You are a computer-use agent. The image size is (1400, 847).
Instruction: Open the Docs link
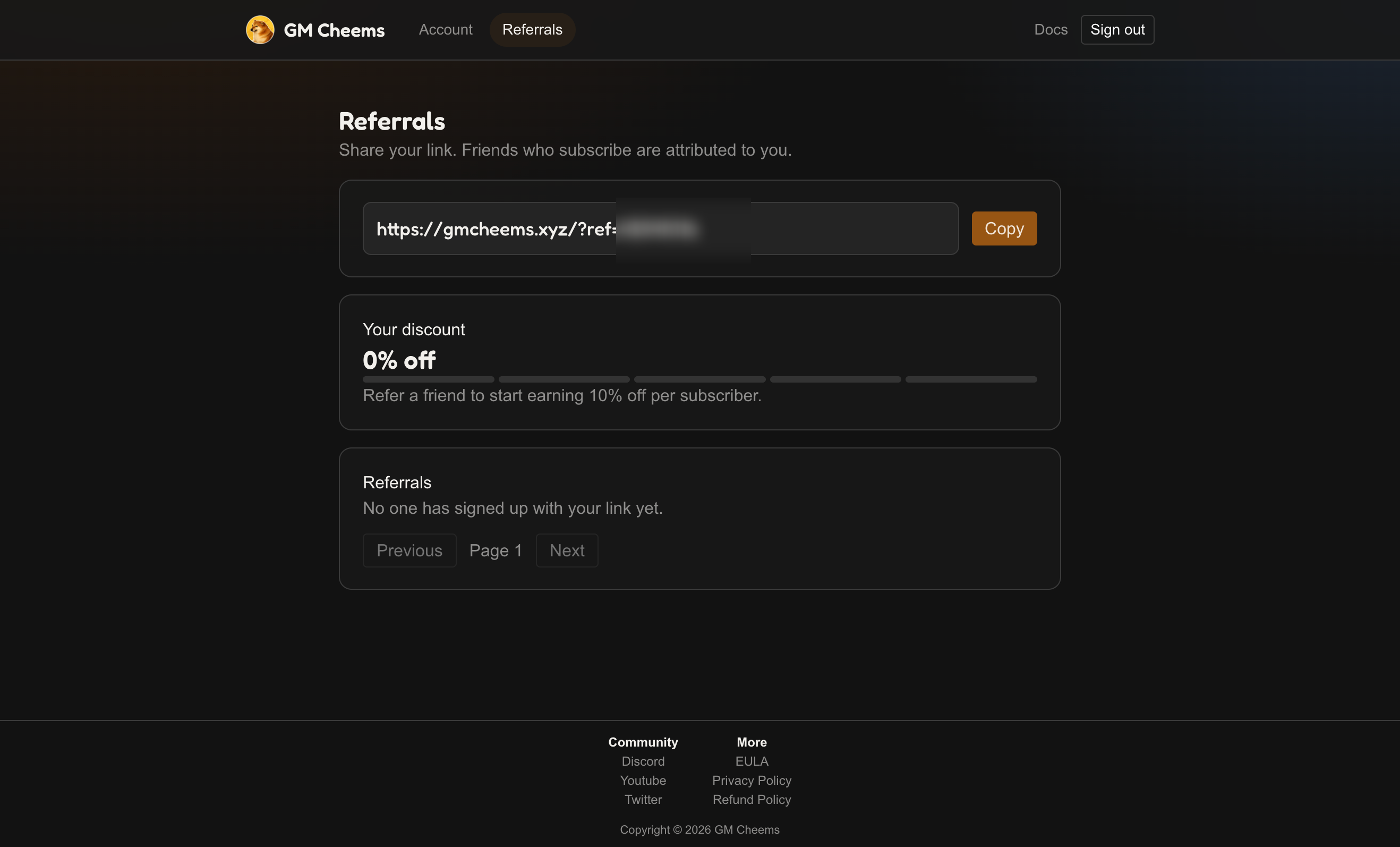point(1051,30)
